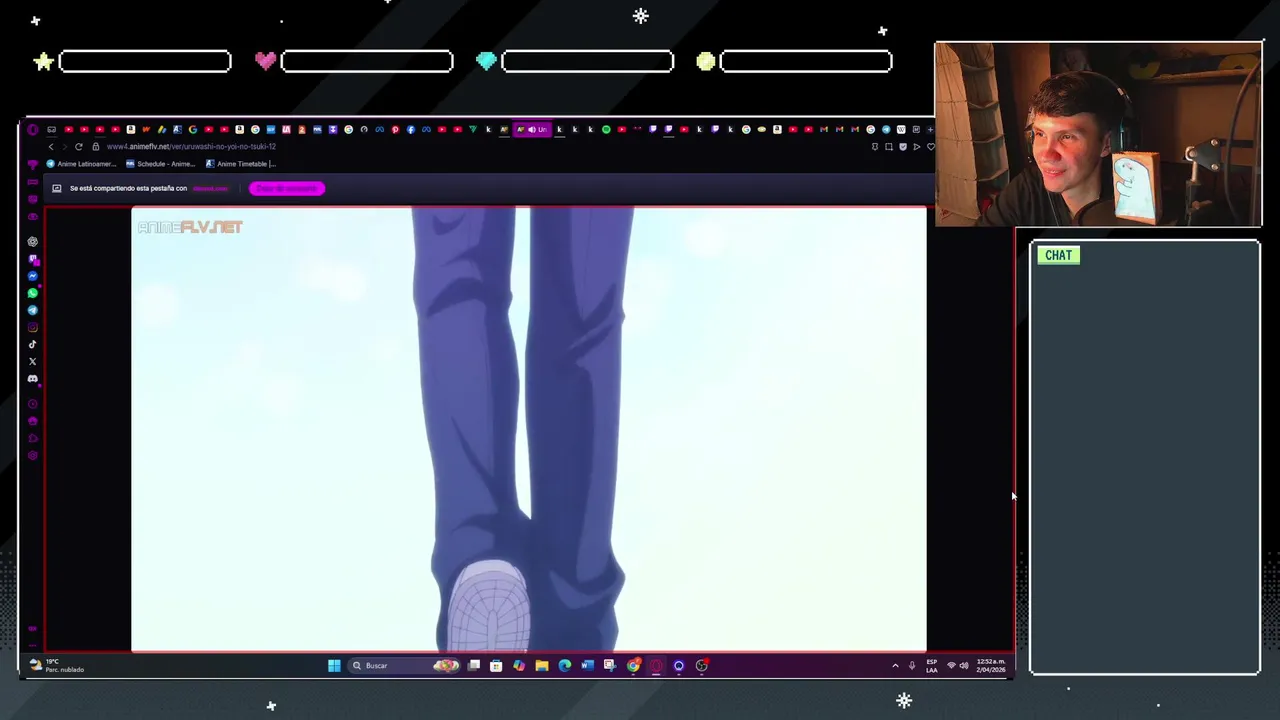Open the ESP LAA language switcher

931,666
